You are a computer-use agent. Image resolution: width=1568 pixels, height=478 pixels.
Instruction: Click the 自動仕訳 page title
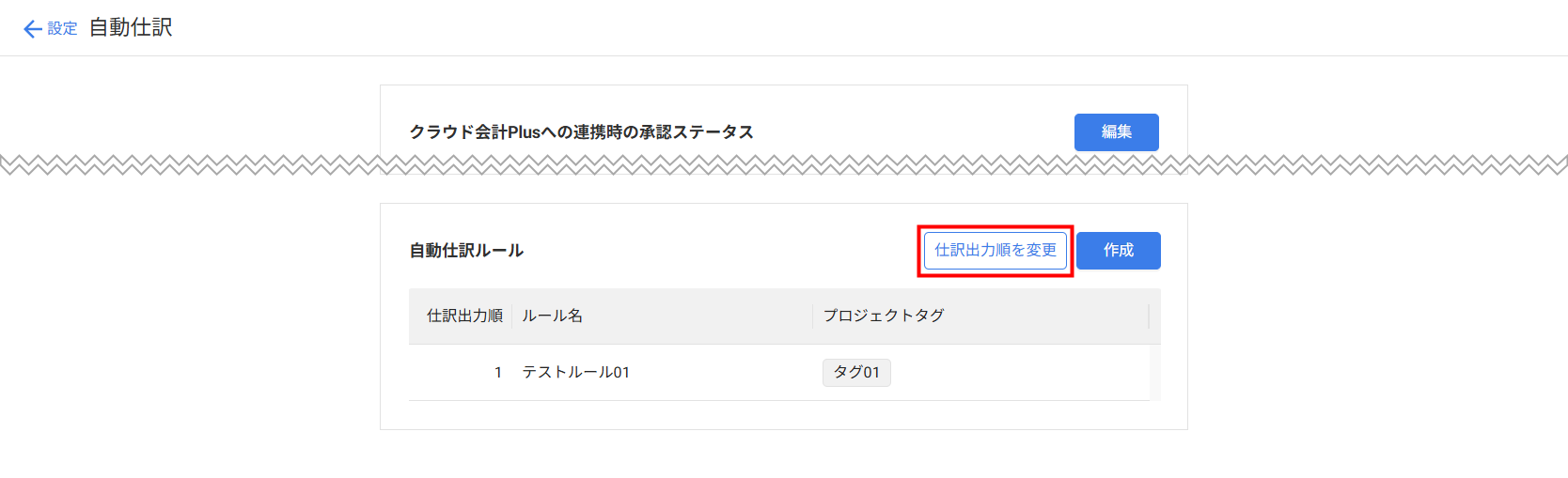[131, 28]
